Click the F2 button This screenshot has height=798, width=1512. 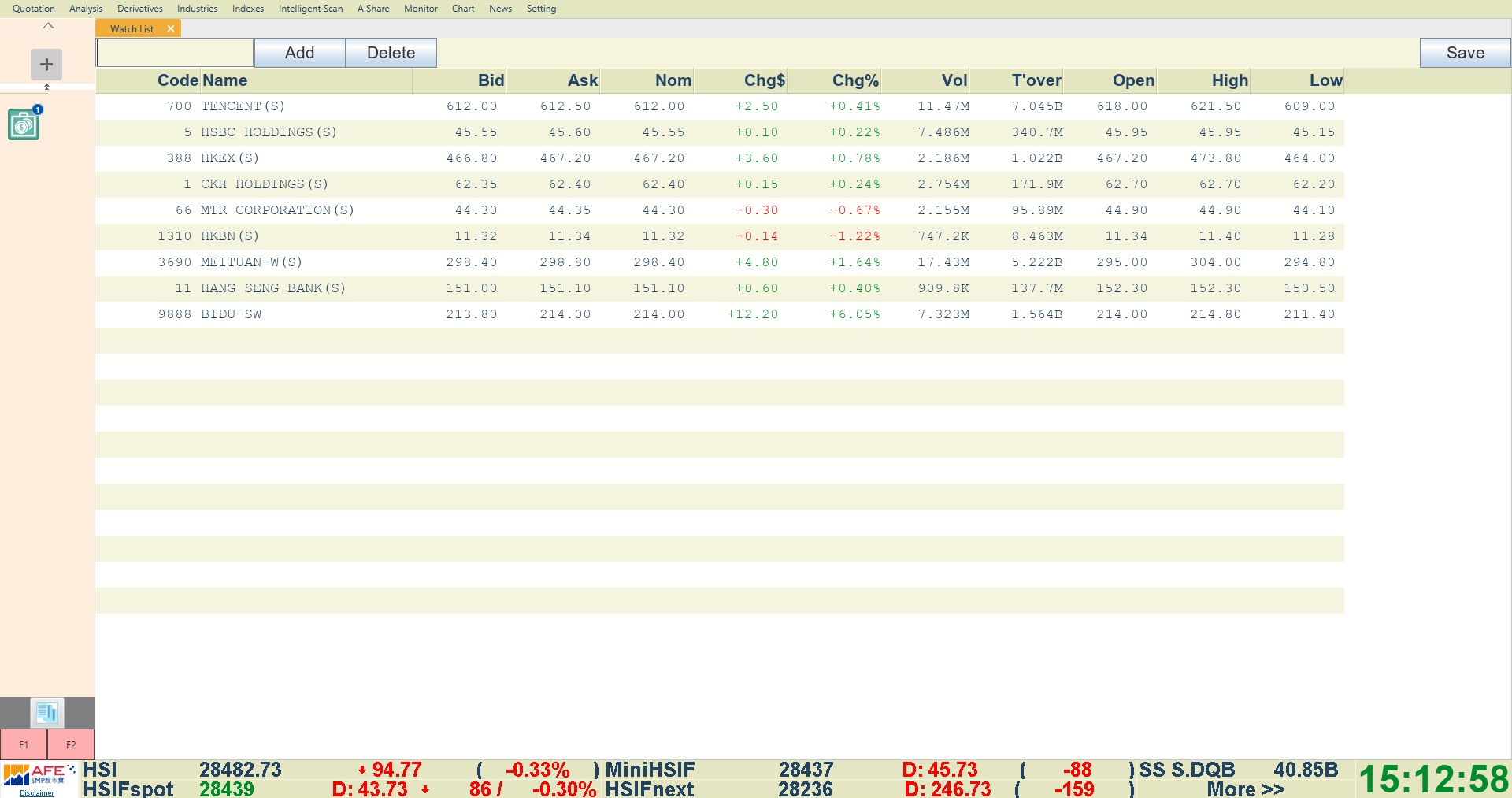[x=71, y=744]
